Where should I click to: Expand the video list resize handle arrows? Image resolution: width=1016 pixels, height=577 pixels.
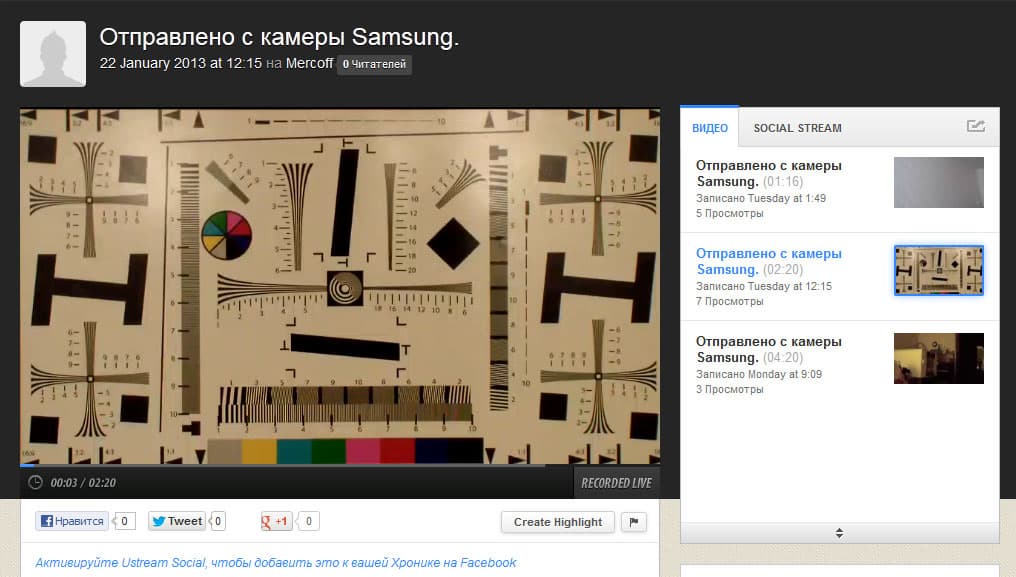(839, 533)
